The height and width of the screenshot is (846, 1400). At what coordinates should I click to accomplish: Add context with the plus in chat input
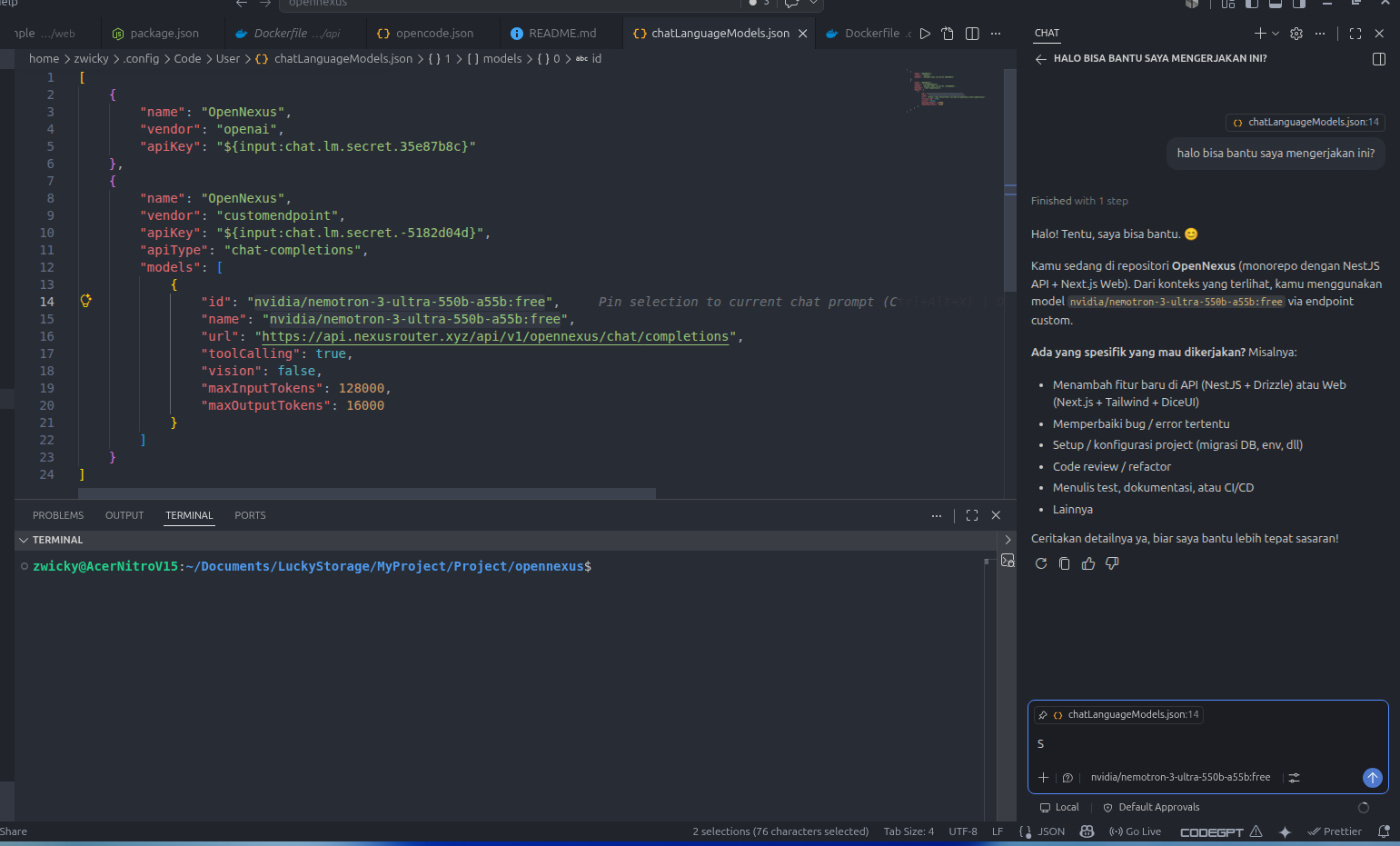pos(1044,778)
